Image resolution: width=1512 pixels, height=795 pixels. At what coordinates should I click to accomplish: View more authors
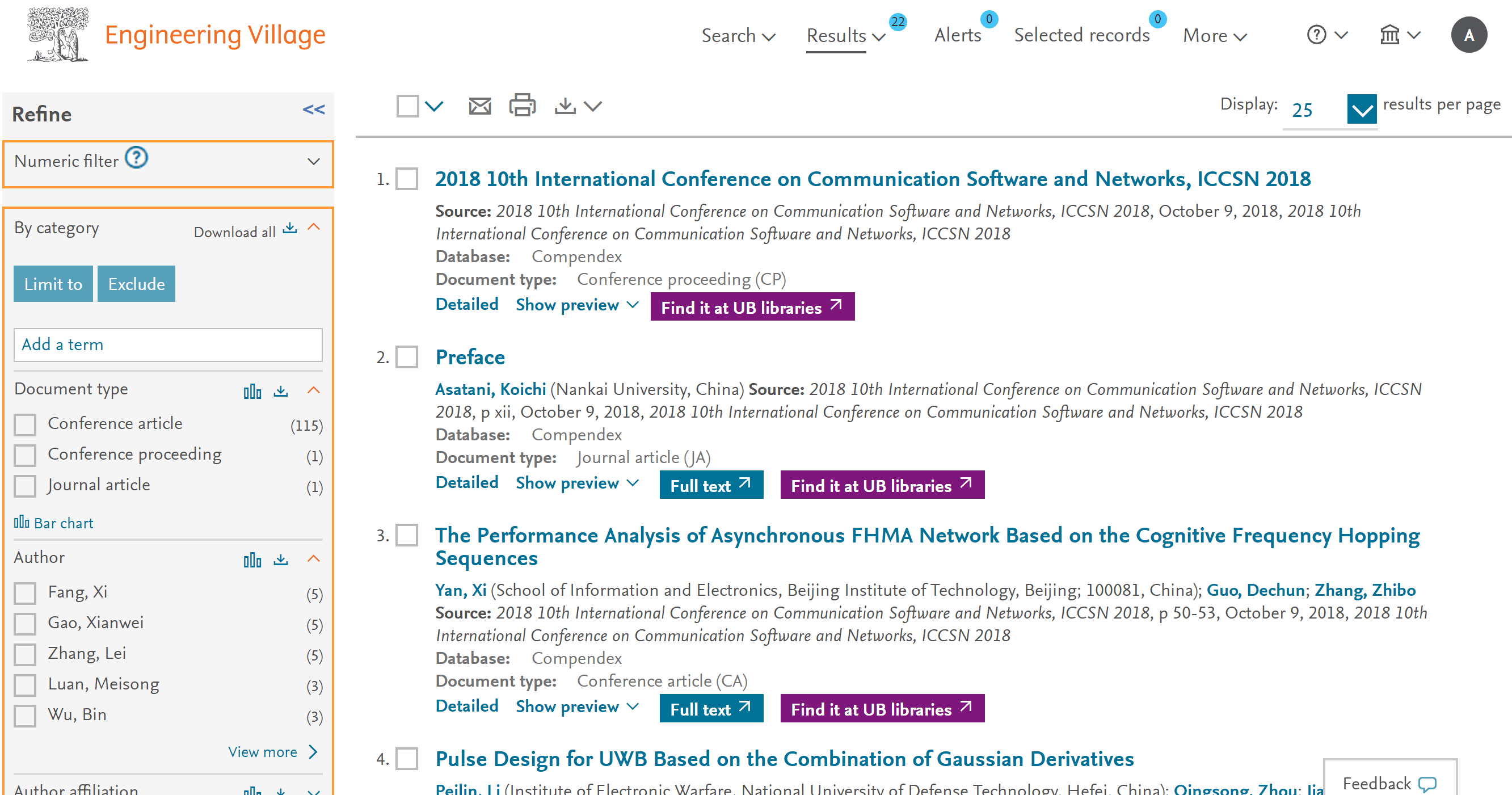pos(272,751)
